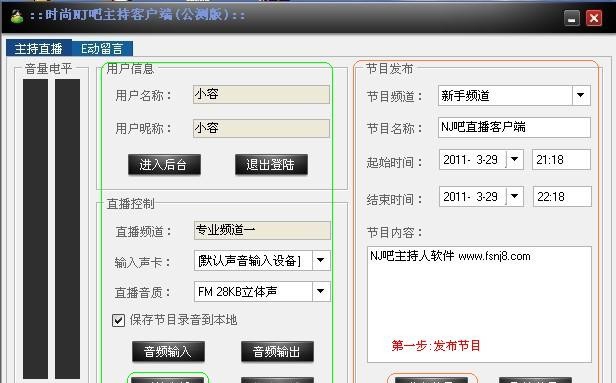The width and height of the screenshot is (616, 383).
Task: Open the 直播音质 dropdown FM 28KB立体声
Action: click(321, 291)
